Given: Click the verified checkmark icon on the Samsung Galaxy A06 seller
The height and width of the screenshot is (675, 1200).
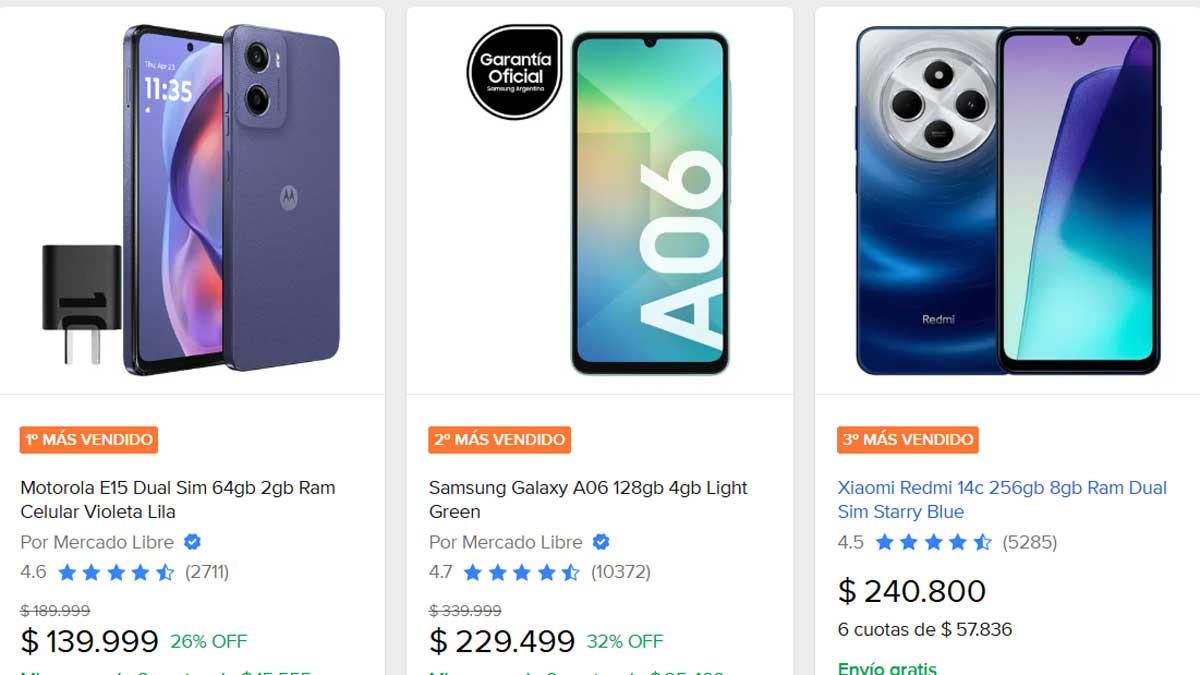Looking at the screenshot, I should (599, 540).
